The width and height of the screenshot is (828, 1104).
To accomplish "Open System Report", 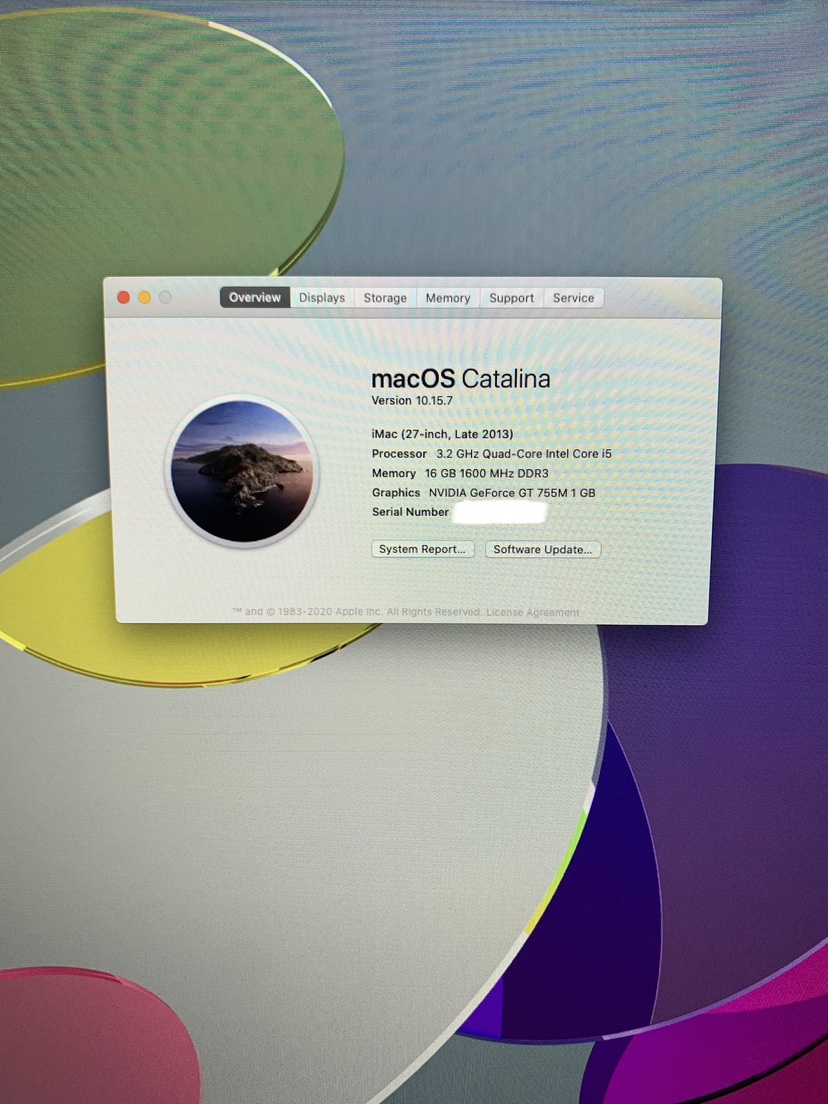I will (422, 549).
